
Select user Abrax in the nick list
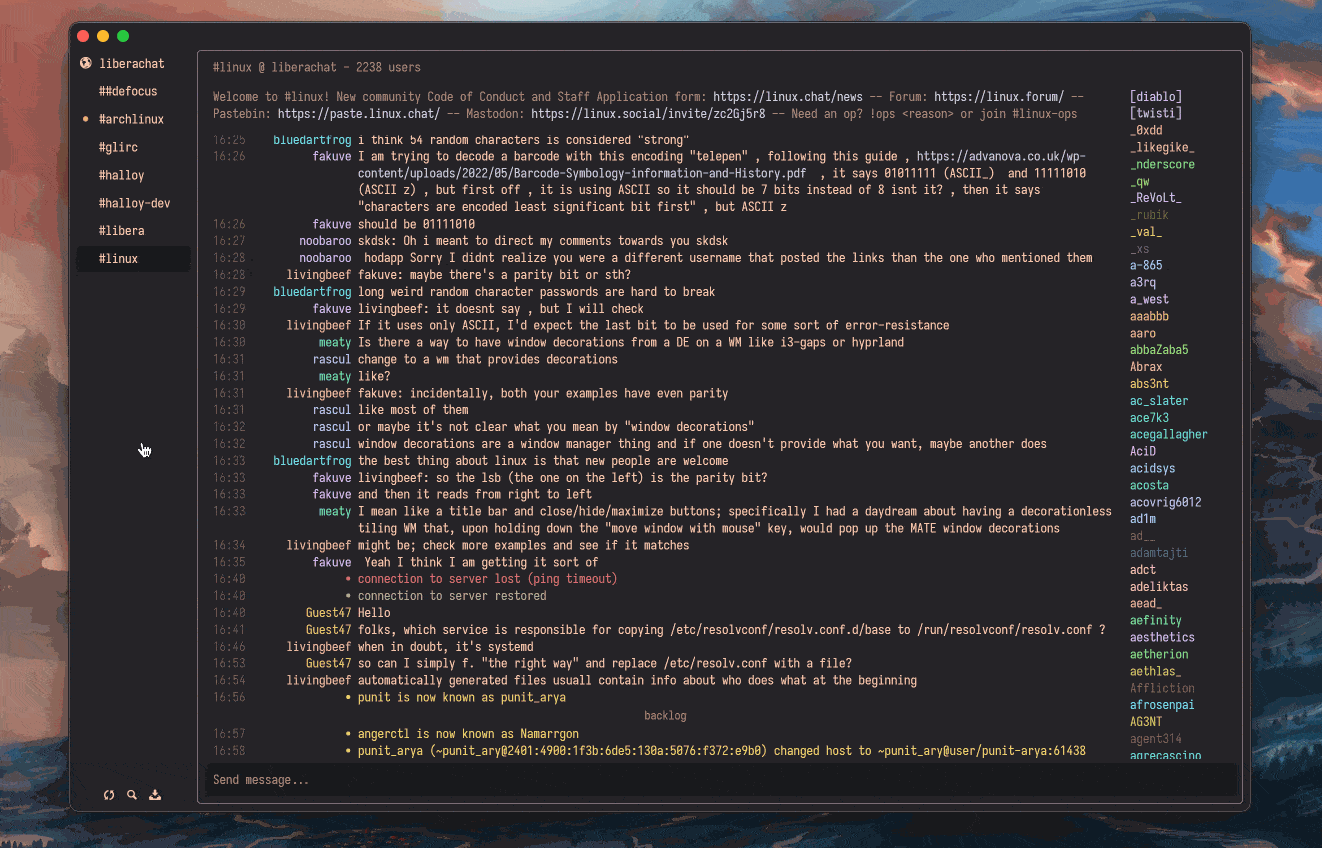[1146, 368]
